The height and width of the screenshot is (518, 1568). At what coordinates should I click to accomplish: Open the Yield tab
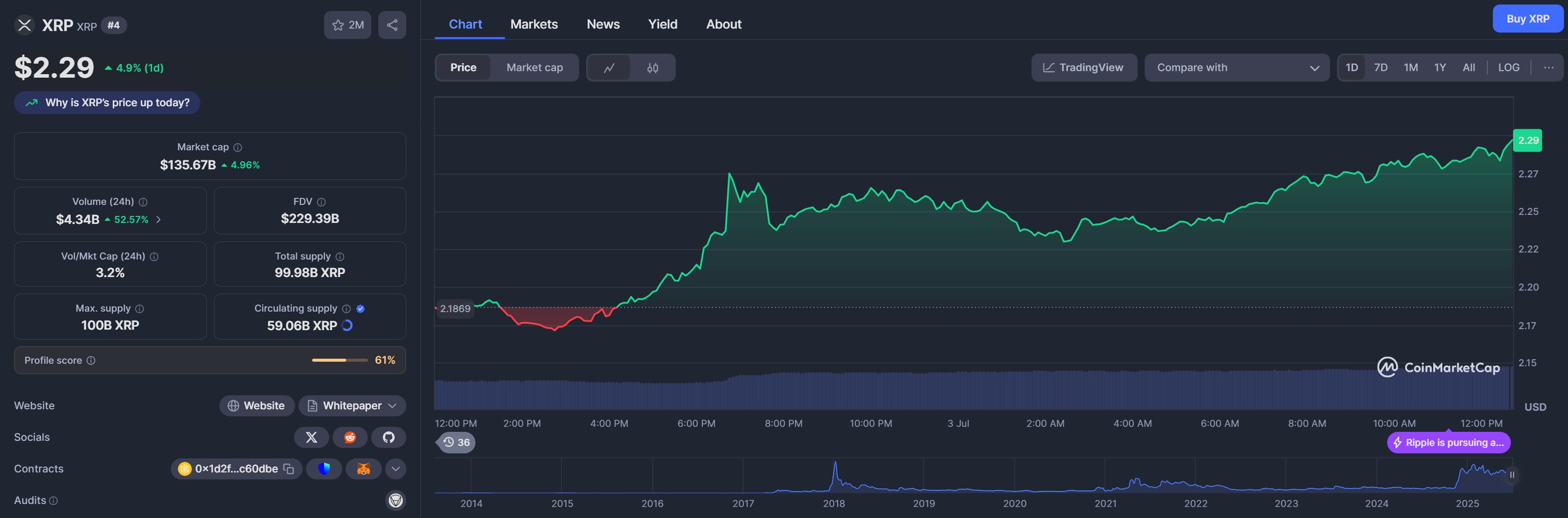click(662, 25)
